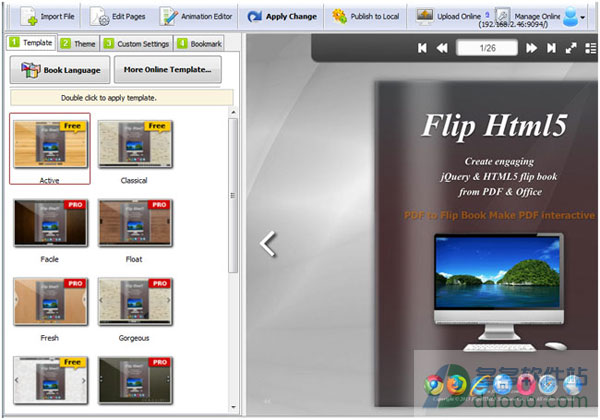Click the Import File page-plus icon

(x=29, y=16)
